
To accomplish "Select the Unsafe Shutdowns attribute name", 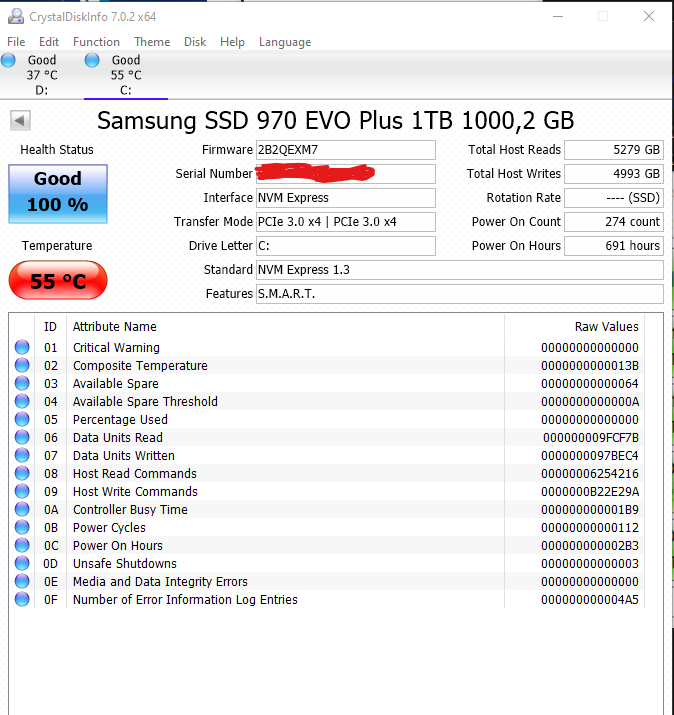I will [124, 564].
